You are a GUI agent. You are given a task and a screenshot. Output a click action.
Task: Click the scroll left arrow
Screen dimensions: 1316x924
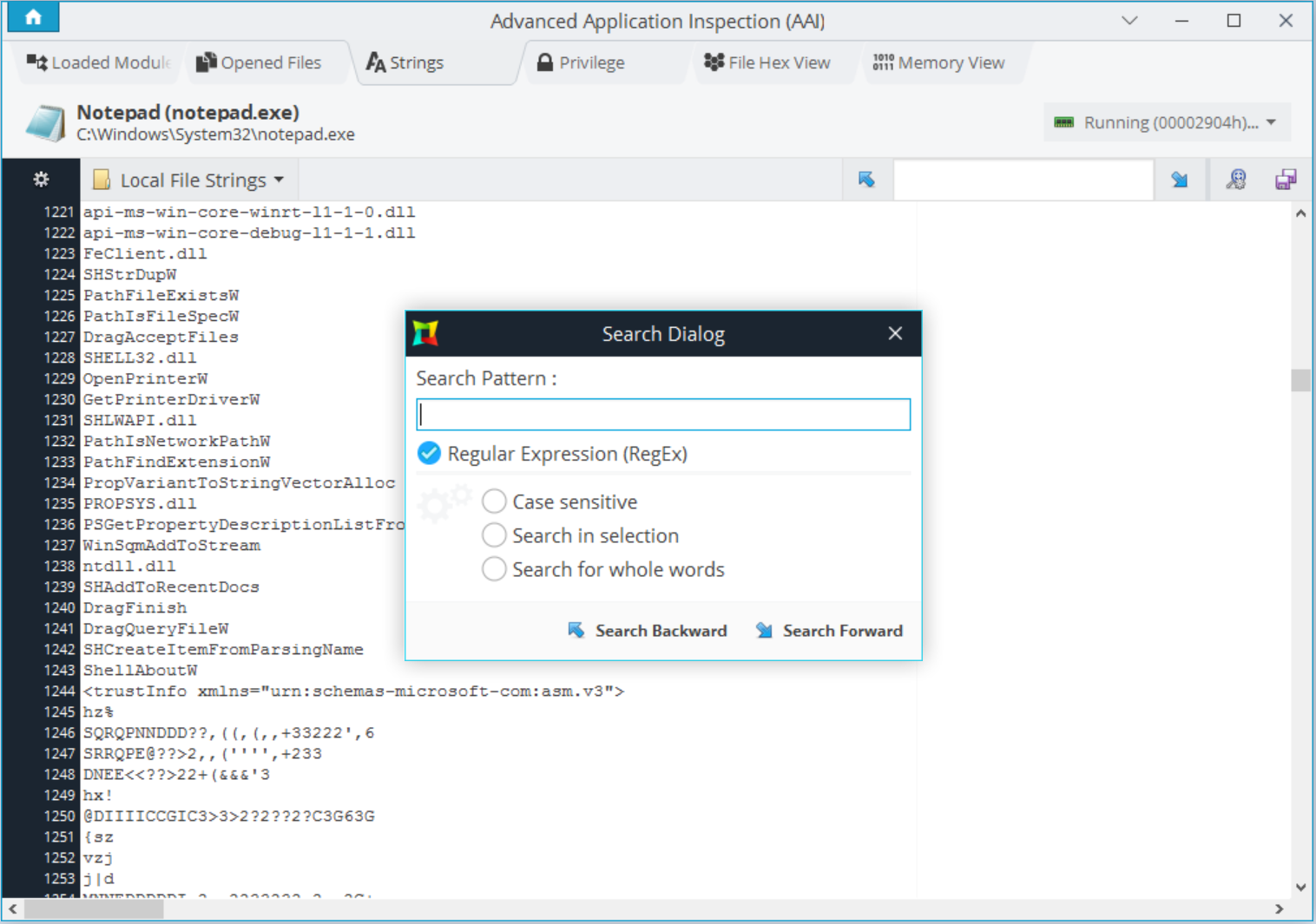(12, 909)
